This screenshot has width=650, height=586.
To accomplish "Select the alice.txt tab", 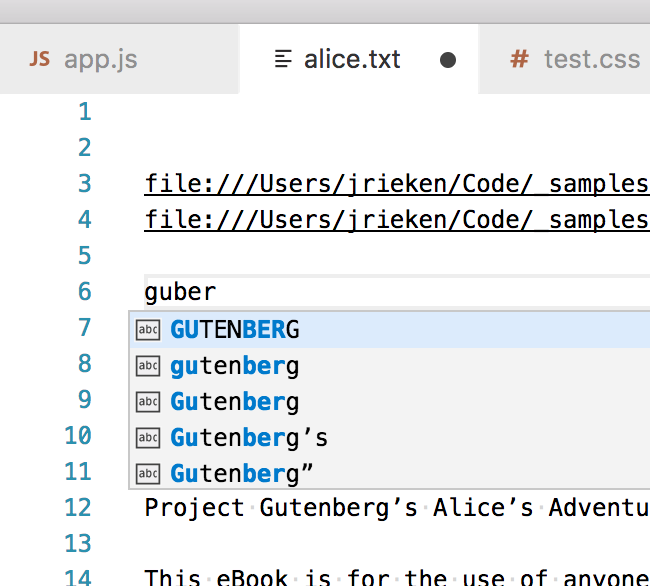I will [x=359, y=59].
